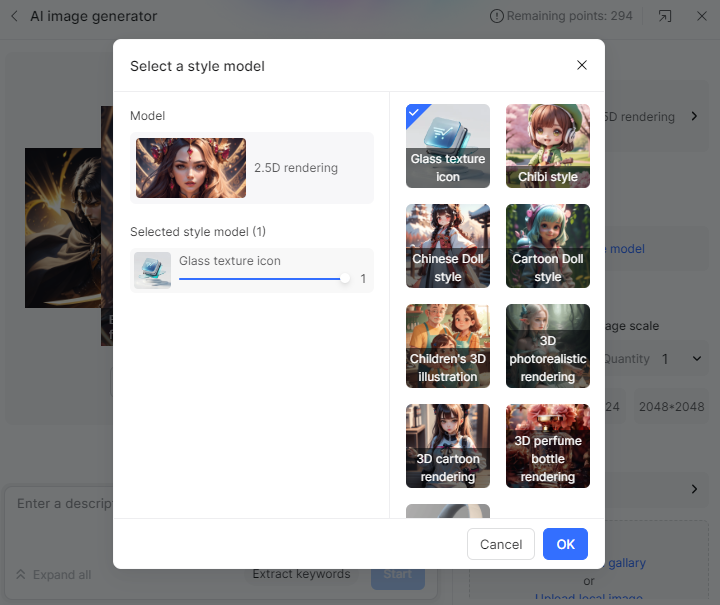Close the Select a style model dialog
Image resolution: width=720 pixels, height=605 pixels.
click(x=581, y=65)
